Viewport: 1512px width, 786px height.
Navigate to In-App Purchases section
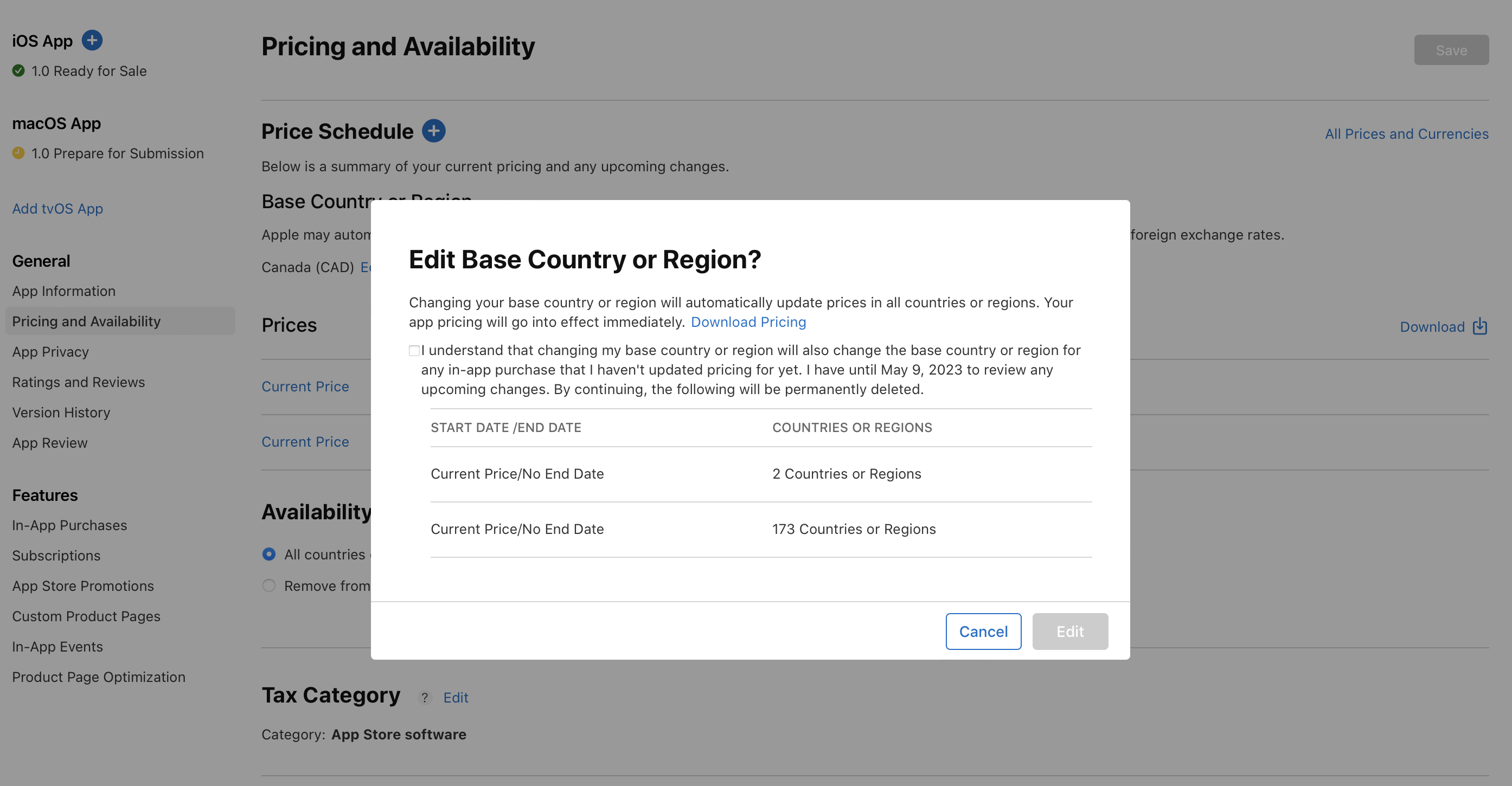point(69,524)
